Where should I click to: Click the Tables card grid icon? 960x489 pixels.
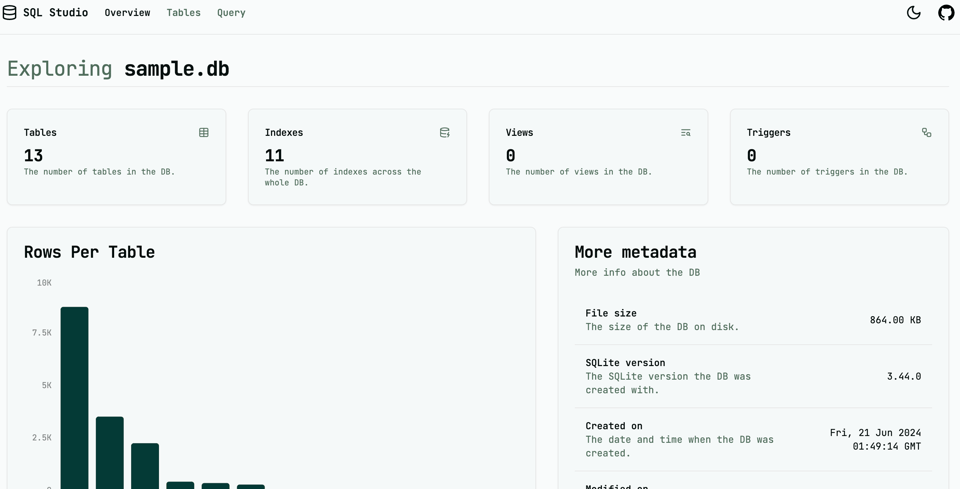pyautogui.click(x=204, y=132)
